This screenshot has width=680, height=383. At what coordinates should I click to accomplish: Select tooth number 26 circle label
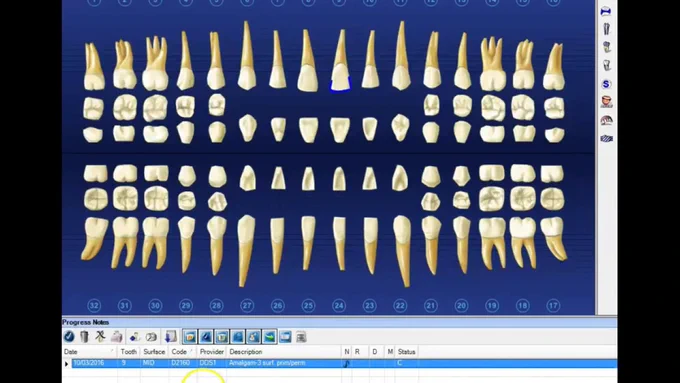[x=278, y=306]
